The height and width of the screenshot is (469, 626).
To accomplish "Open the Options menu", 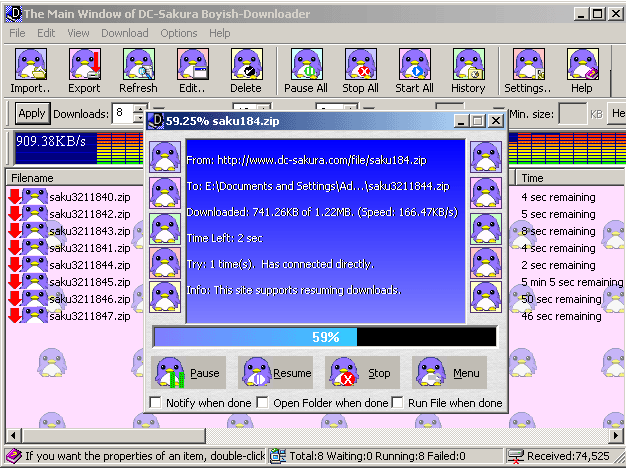I will [x=179, y=33].
